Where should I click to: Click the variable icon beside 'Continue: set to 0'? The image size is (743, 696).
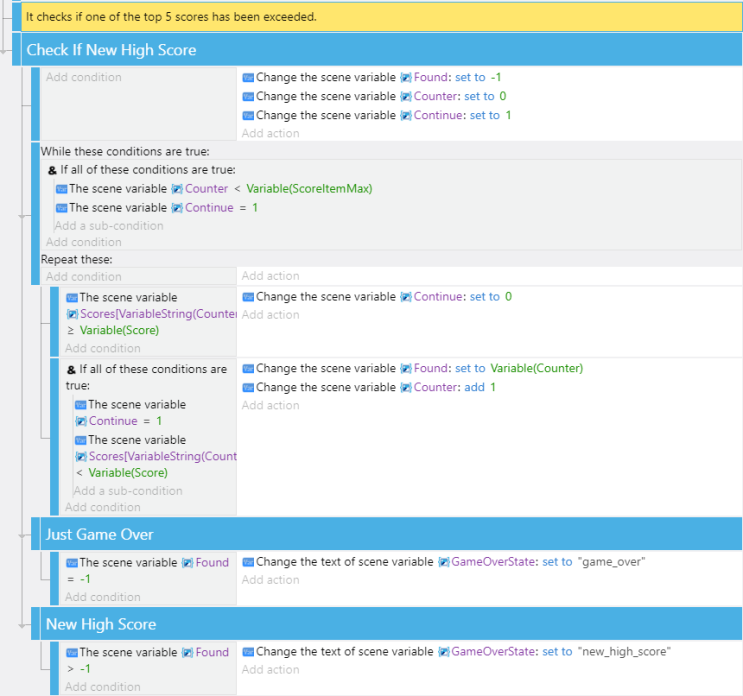406,297
